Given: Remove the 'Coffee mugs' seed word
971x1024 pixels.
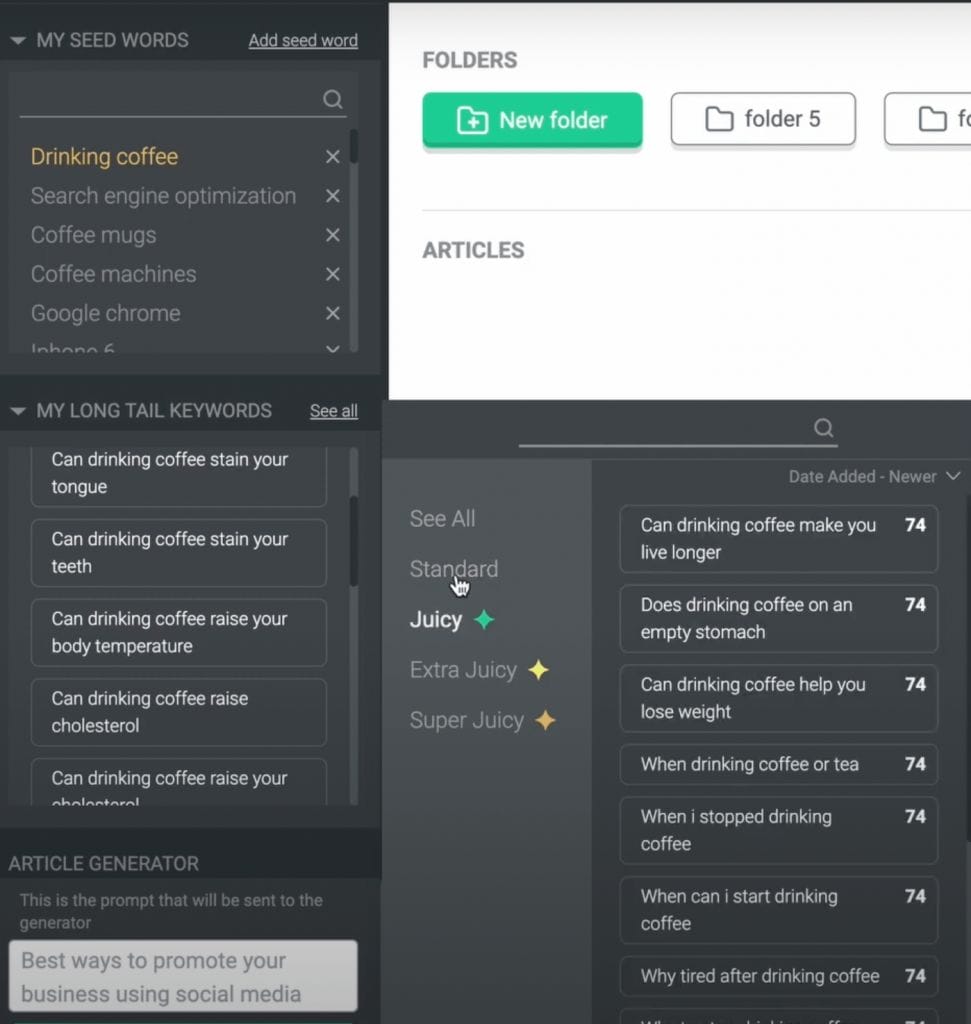Looking at the screenshot, I should 332,235.
